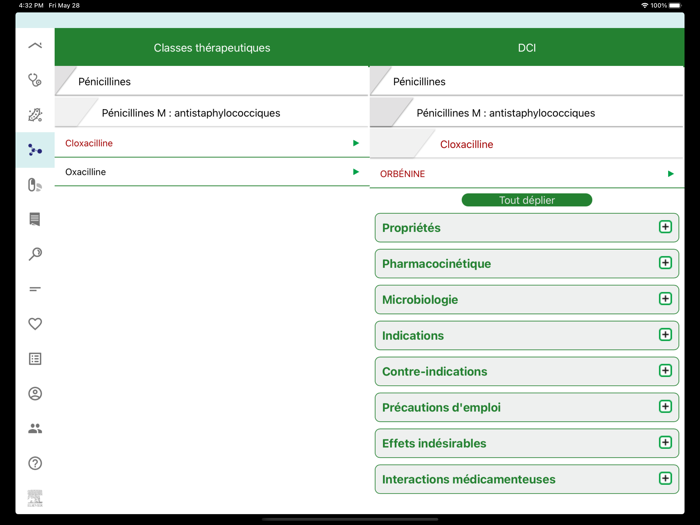Open the Microbiologie section title
Screen dimensions: 700x525
420,300
